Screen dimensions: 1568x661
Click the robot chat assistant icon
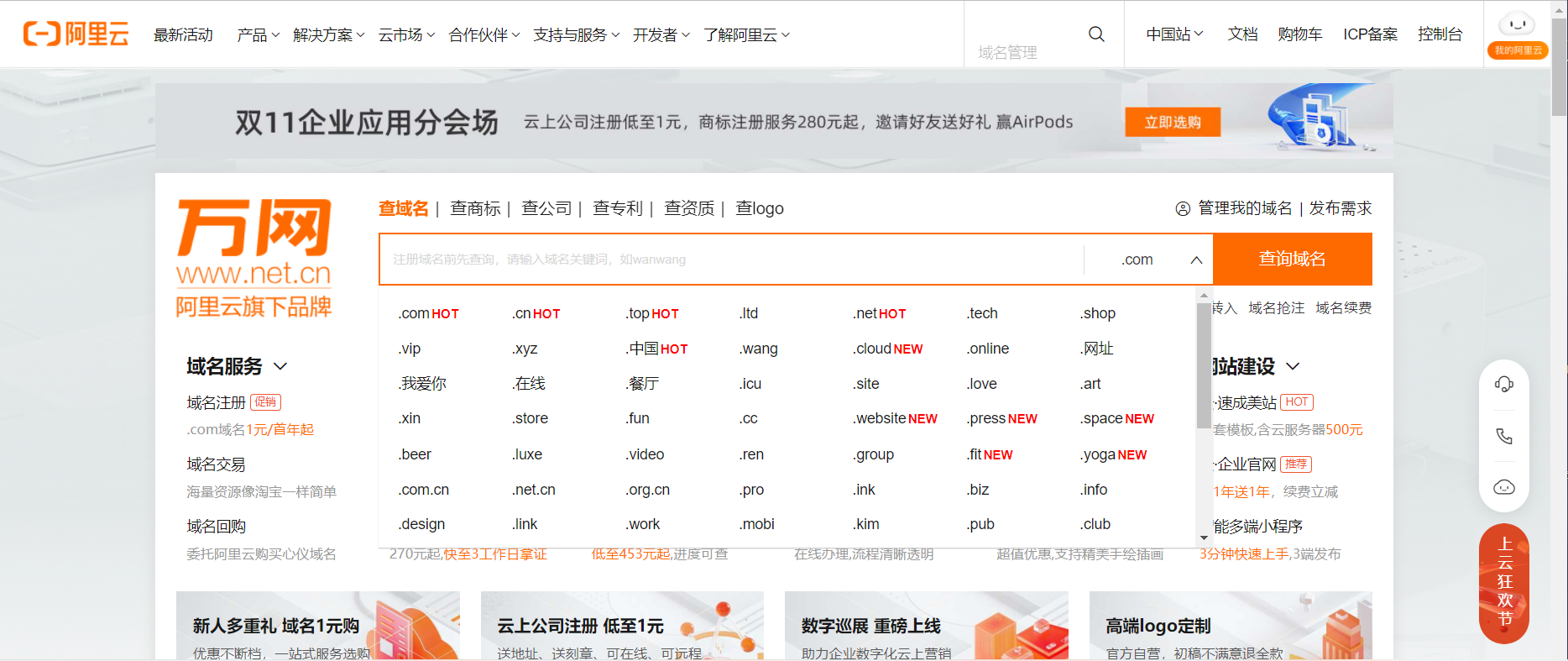click(x=1503, y=487)
